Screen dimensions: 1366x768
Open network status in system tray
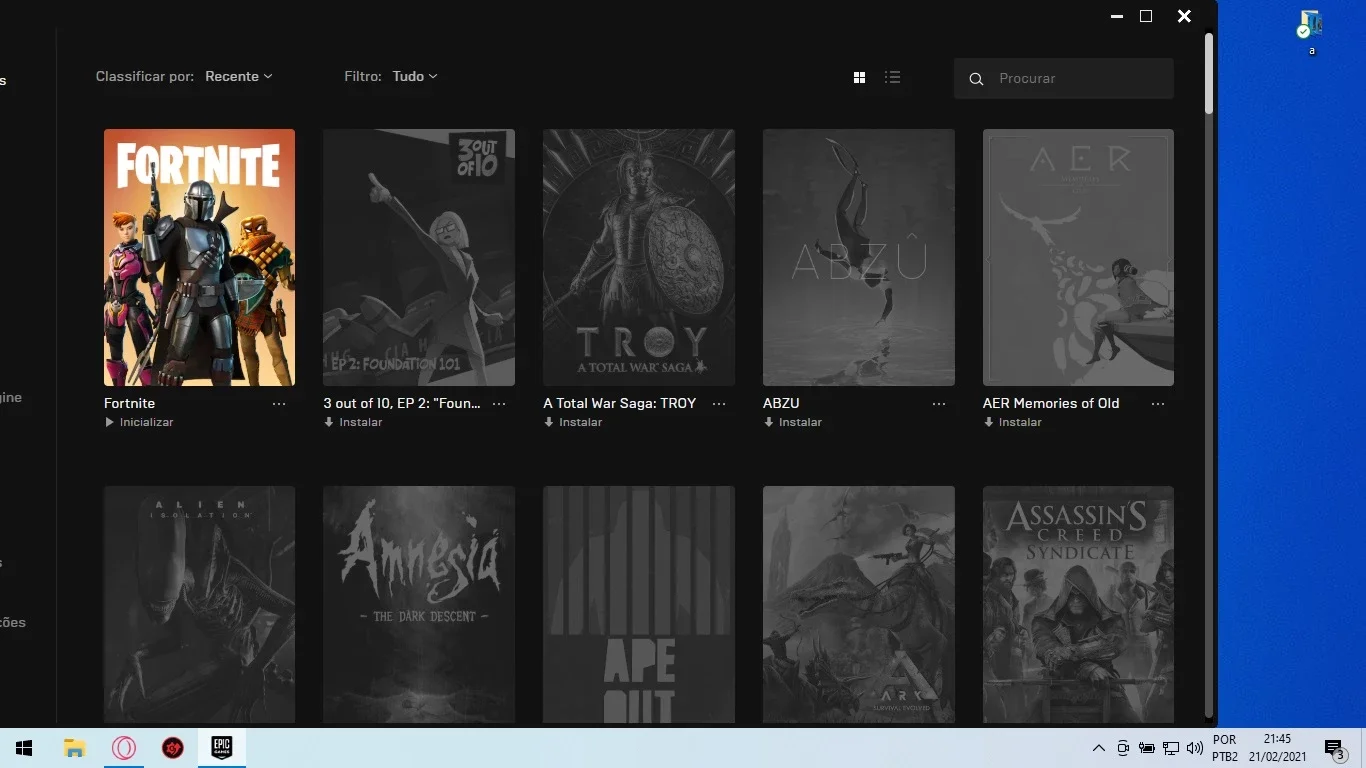1170,748
